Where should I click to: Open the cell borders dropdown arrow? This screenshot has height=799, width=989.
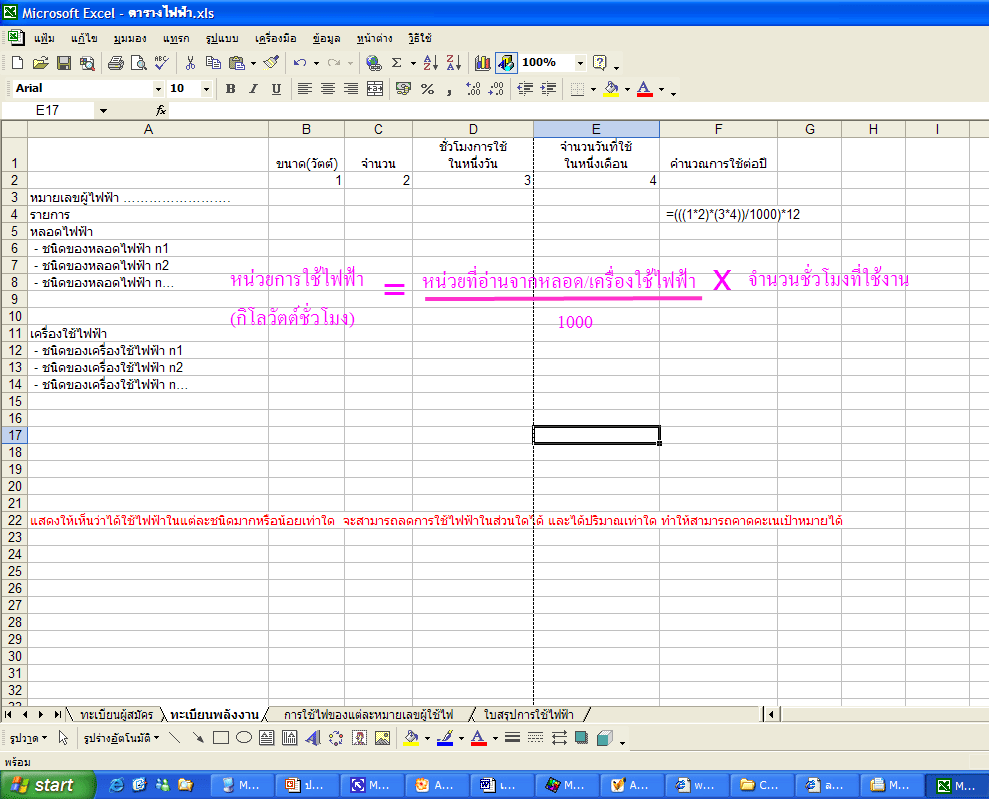tap(593, 90)
